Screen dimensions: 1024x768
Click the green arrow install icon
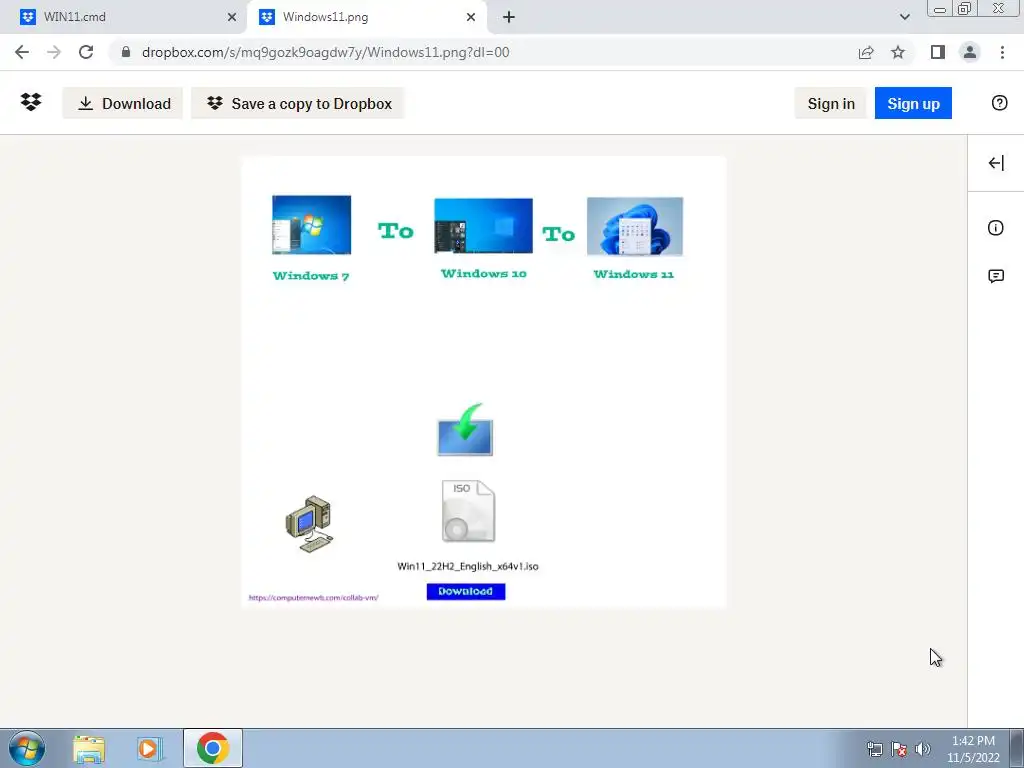pyautogui.click(x=465, y=429)
